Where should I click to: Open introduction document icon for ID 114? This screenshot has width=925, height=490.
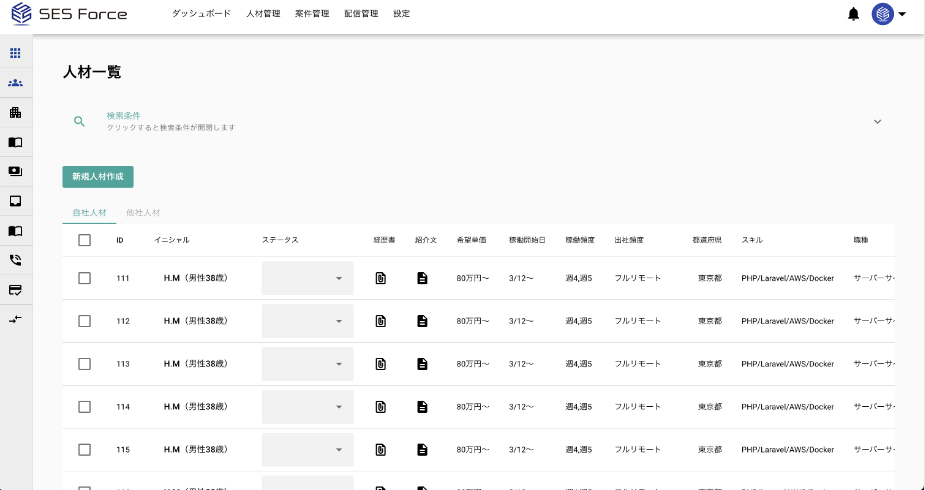(422, 407)
